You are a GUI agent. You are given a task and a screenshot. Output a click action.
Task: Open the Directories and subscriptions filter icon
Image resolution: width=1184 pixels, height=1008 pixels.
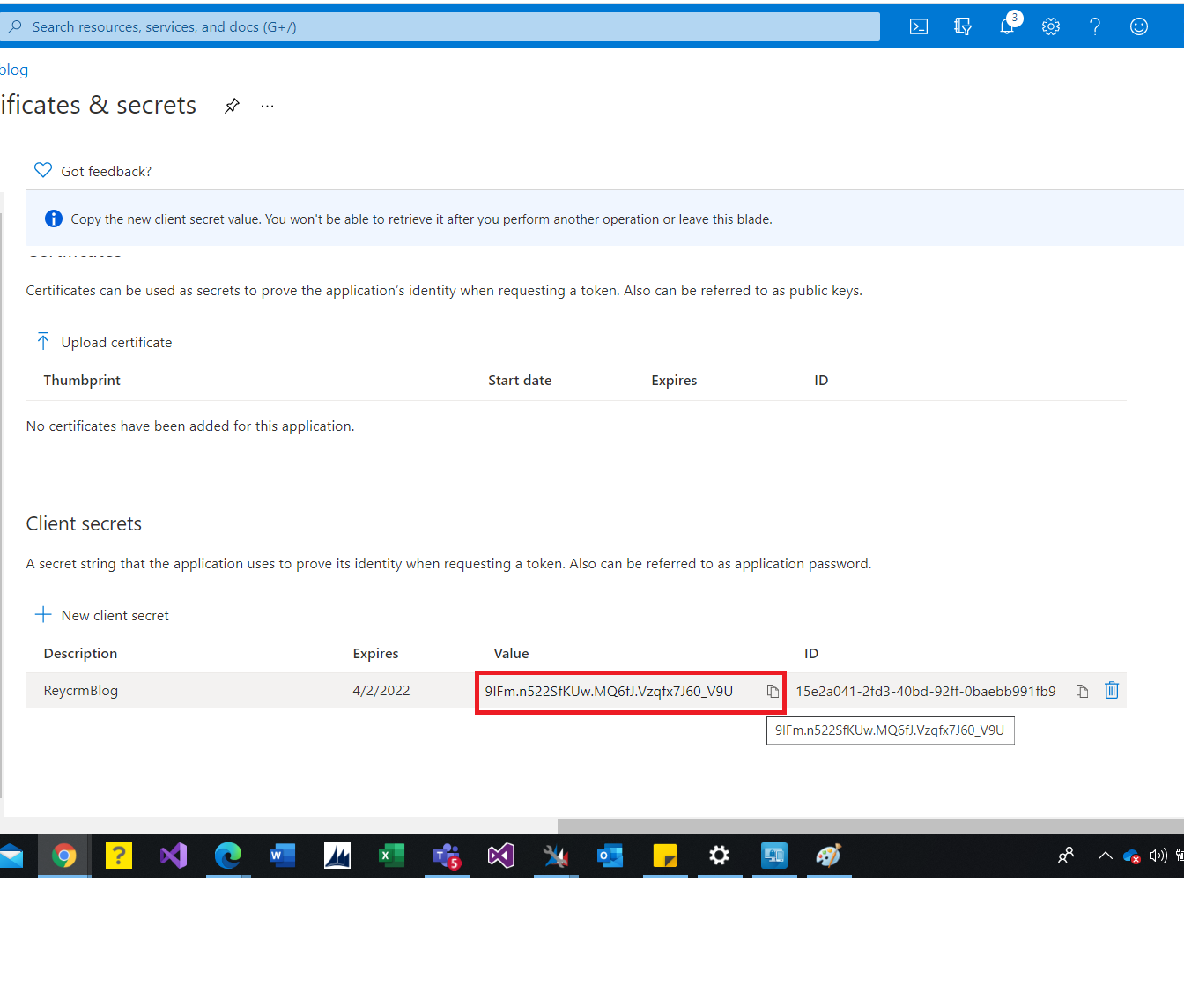963,26
